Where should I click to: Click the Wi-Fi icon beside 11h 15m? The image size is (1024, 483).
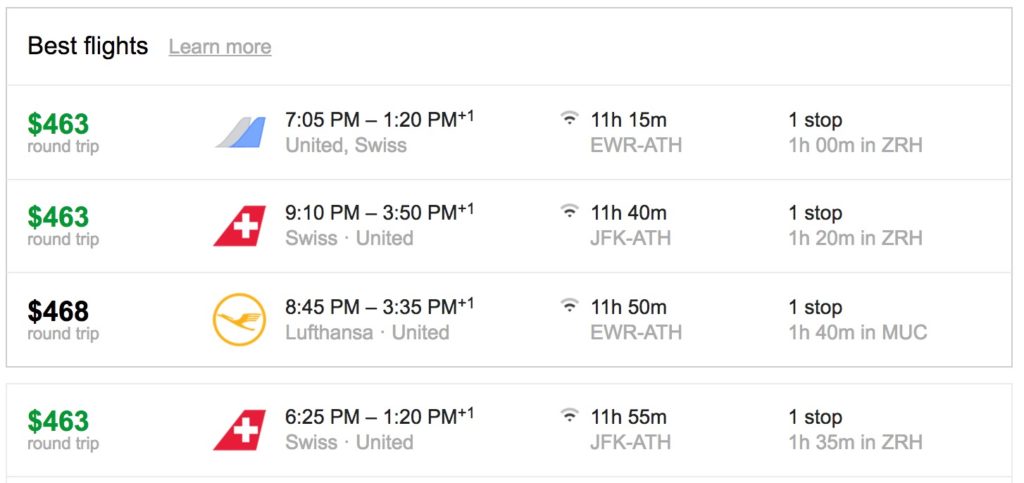click(569, 120)
